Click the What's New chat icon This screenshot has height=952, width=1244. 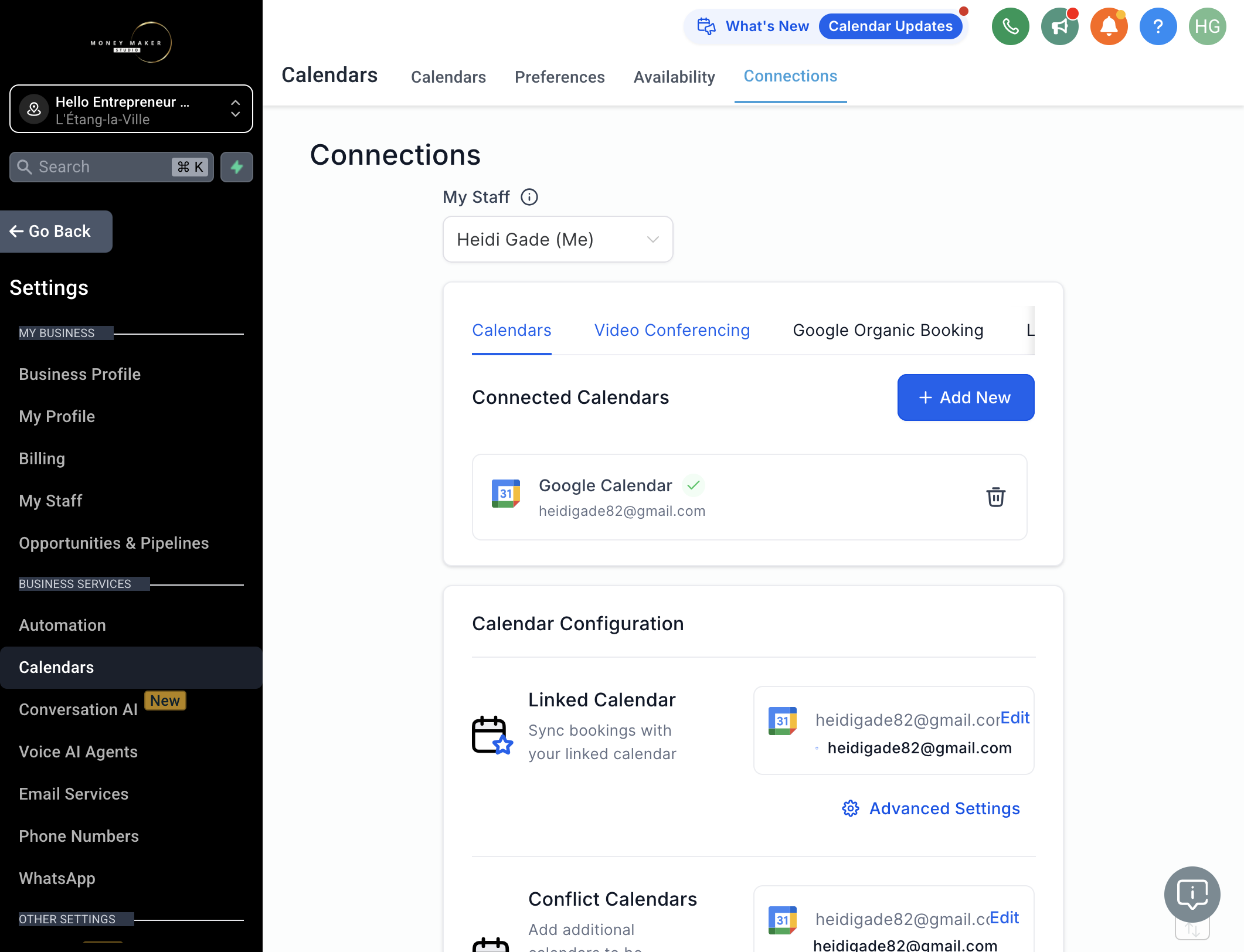point(706,26)
